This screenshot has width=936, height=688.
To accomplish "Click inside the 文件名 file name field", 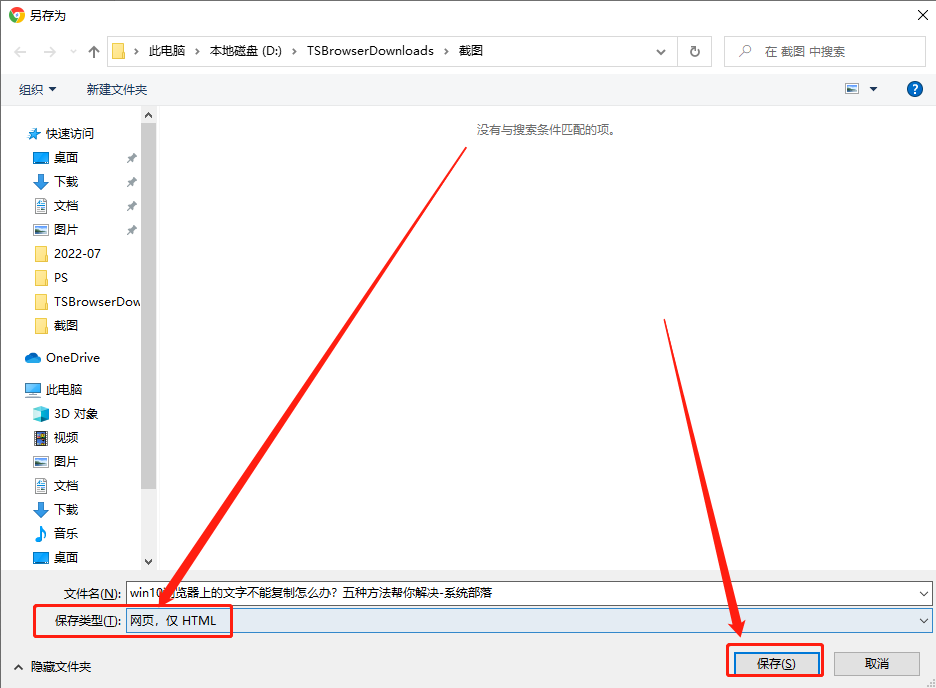I will (400, 593).
